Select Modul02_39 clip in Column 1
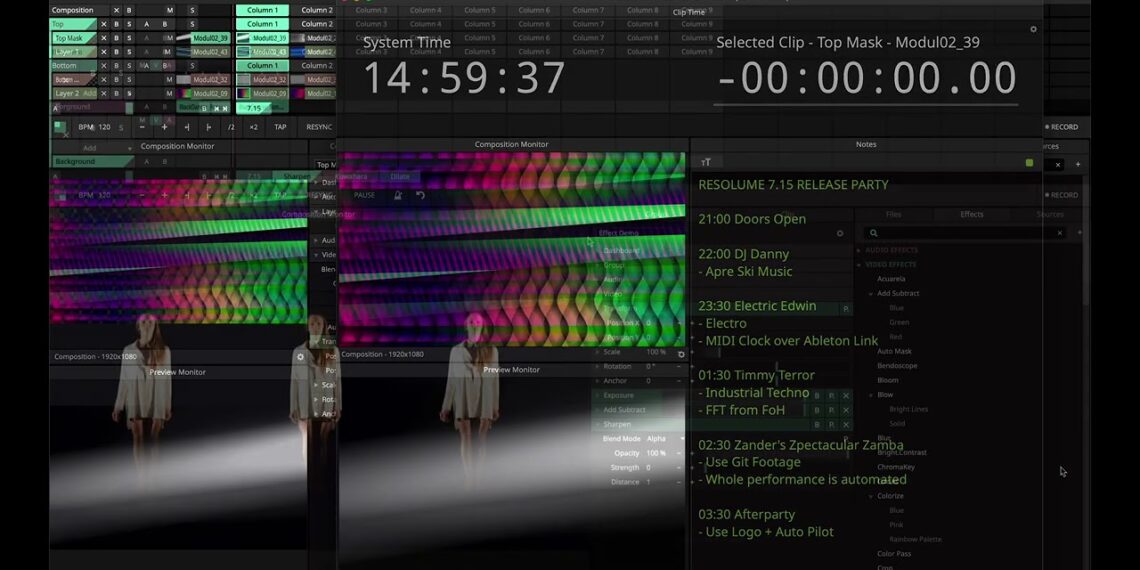 [262, 38]
